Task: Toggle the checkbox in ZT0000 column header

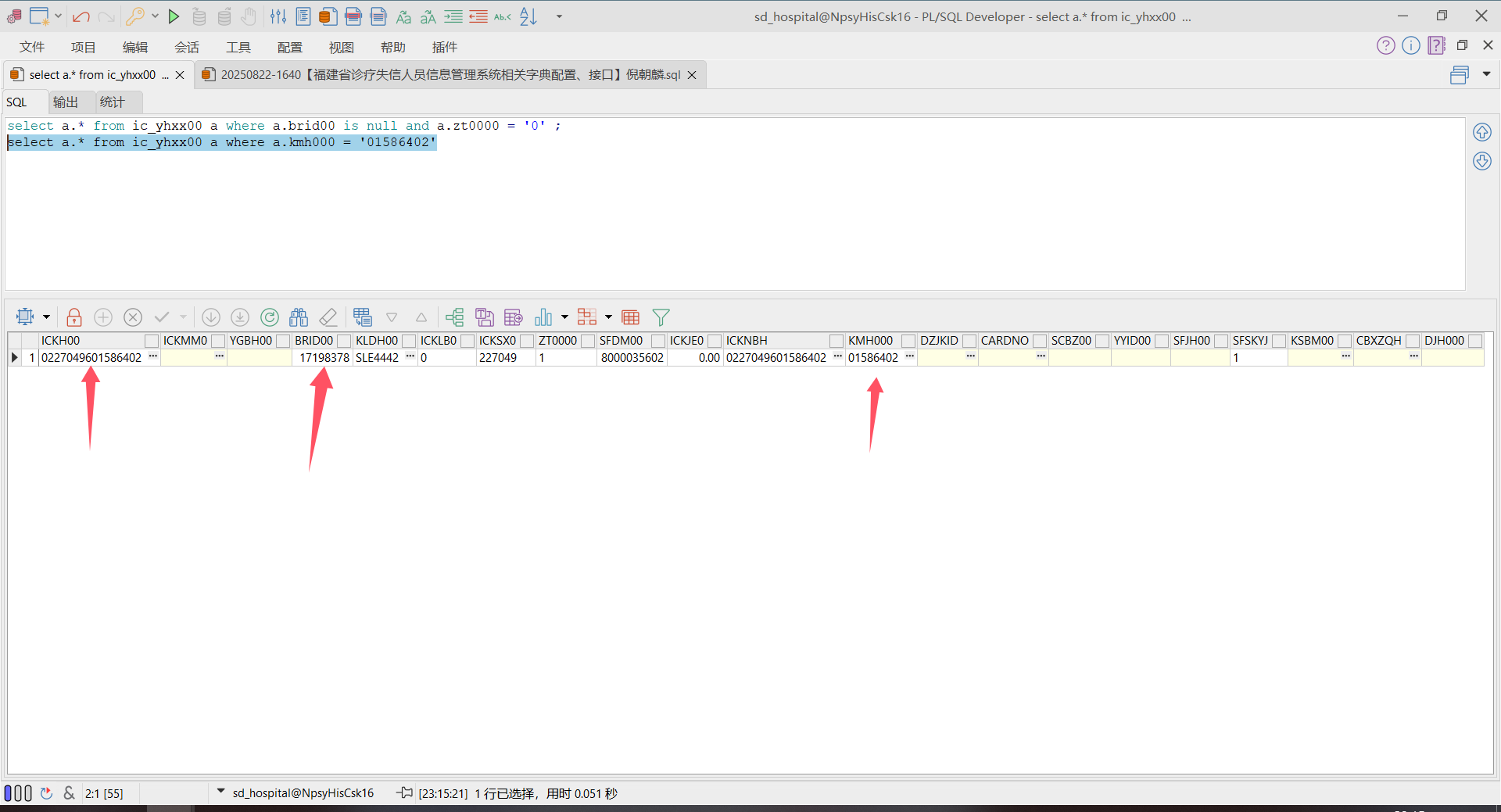Action: [x=588, y=341]
